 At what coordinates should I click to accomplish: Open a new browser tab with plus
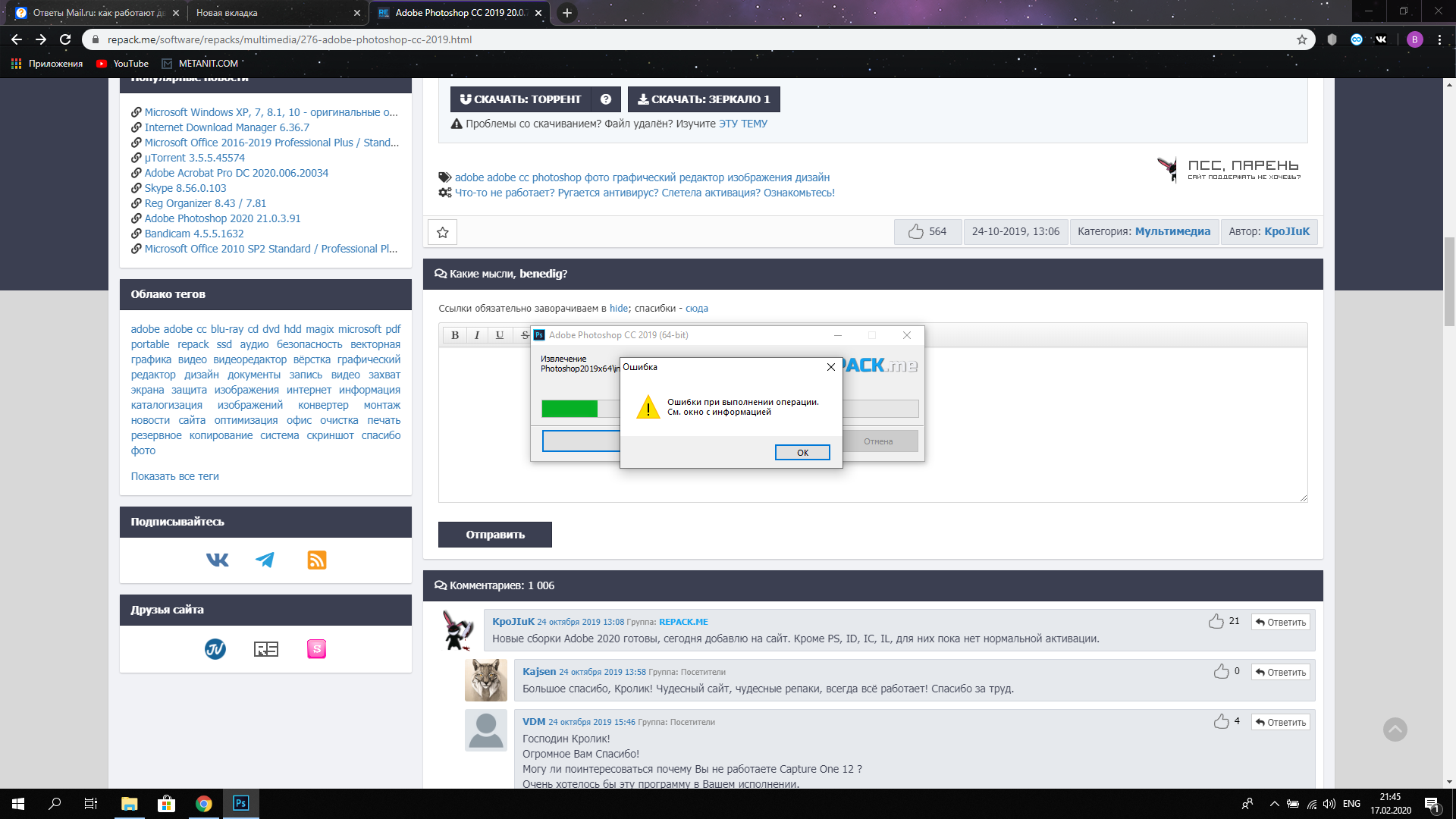(x=566, y=13)
